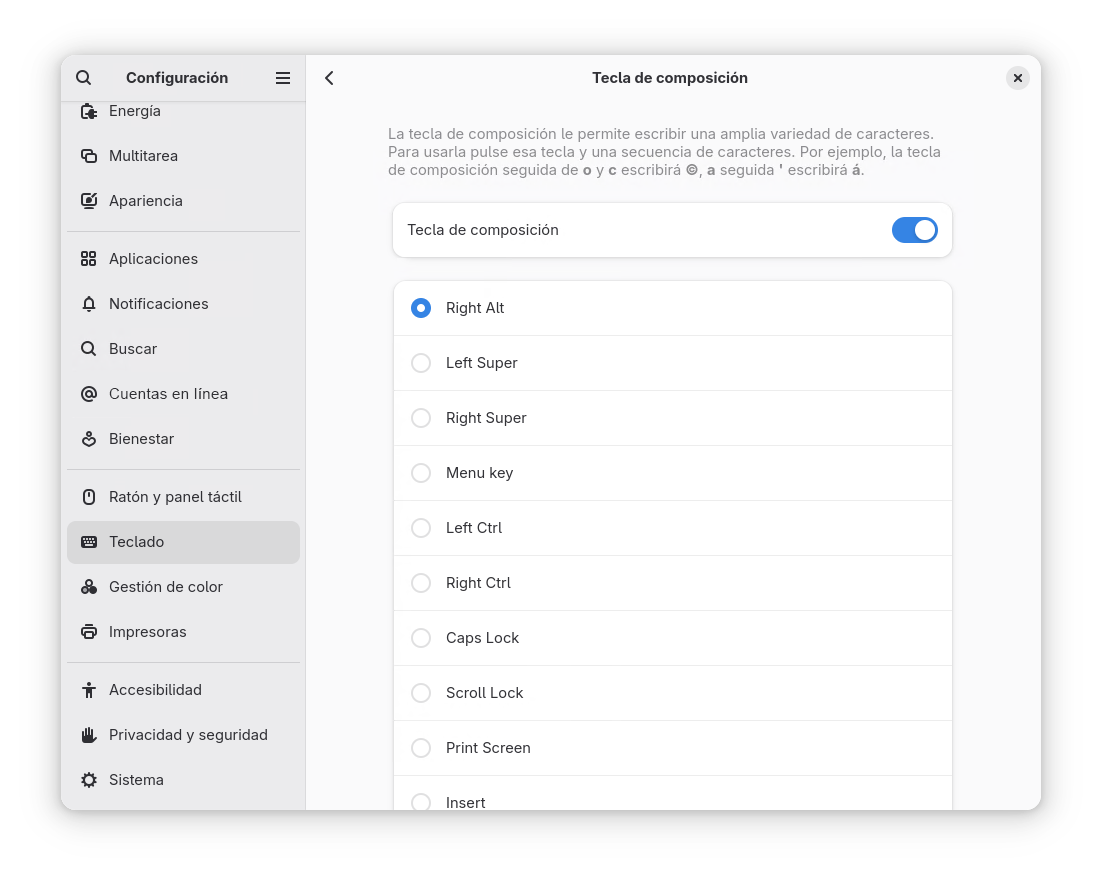Viewport: 1102px width, 877px height.
Task: Choose Print Screen in the compose key list
Action: 420,747
